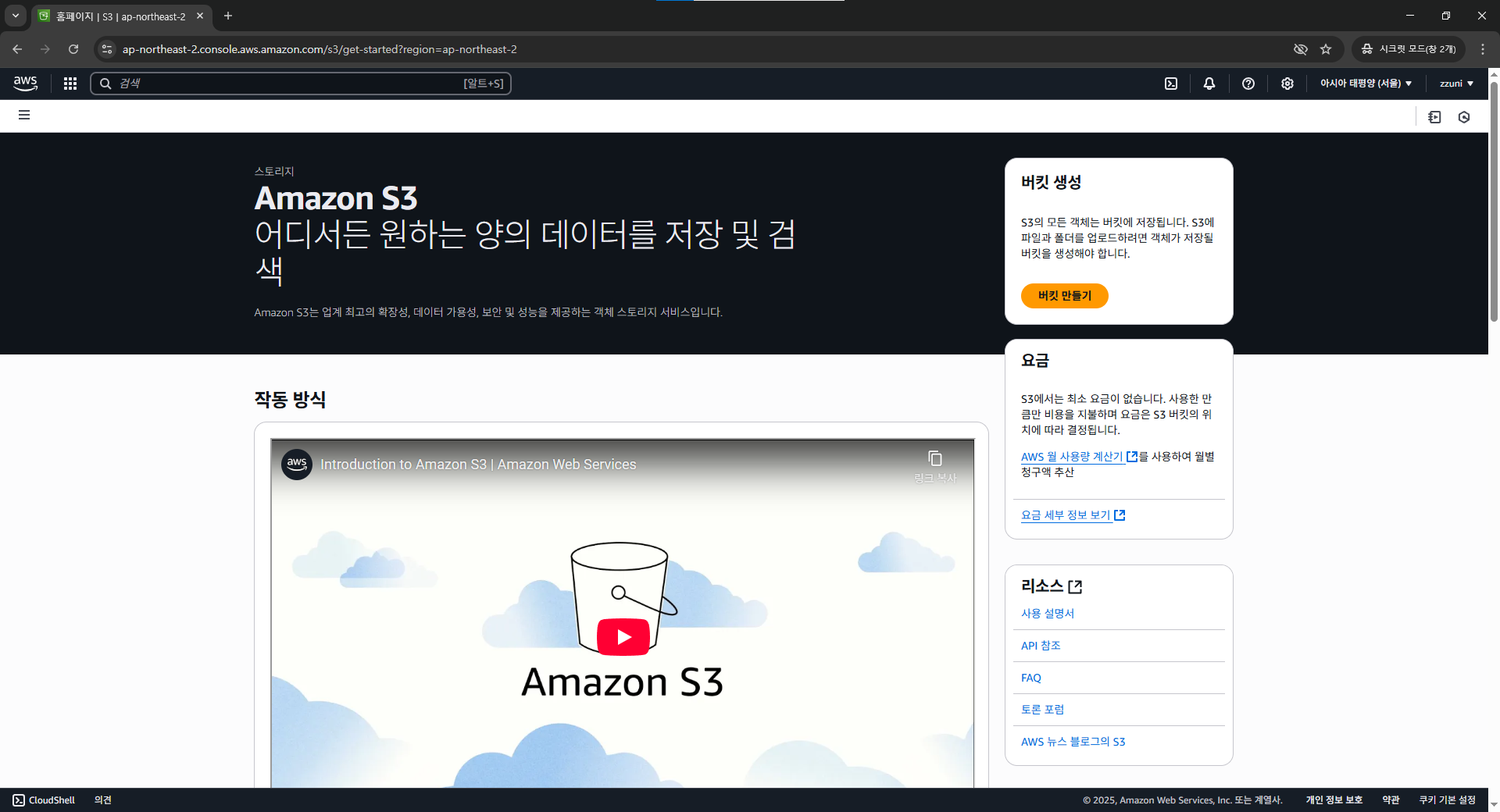The width and height of the screenshot is (1500, 812).
Task: Click the scrollbar down arrow
Action: click(1494, 804)
